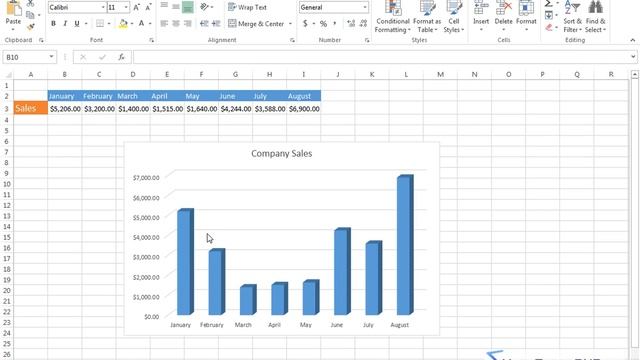The height and width of the screenshot is (360, 640).
Task: Open the Clipboard pane launcher
Action: pyautogui.click(x=41, y=40)
